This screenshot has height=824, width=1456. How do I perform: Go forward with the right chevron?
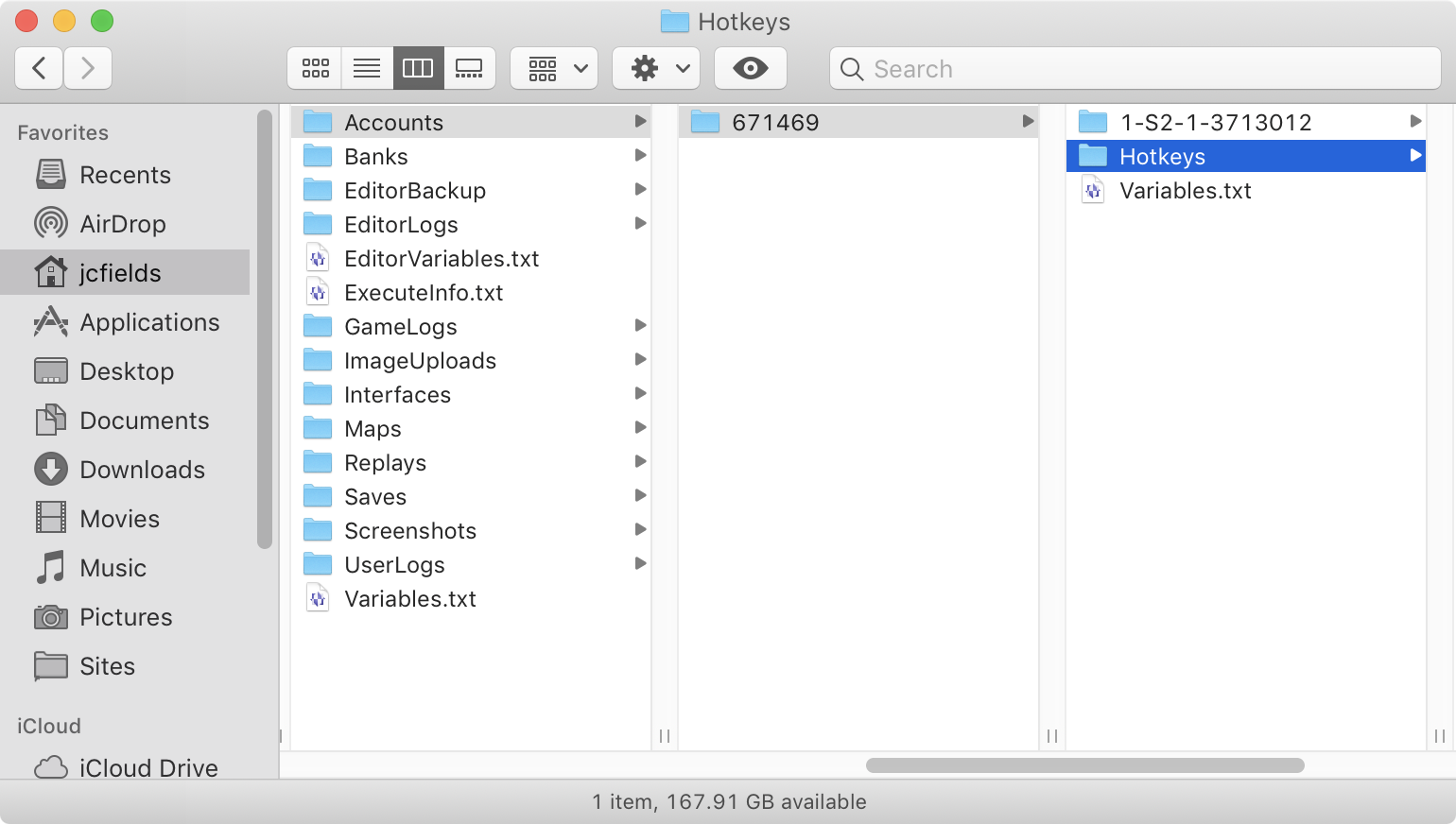click(x=88, y=68)
